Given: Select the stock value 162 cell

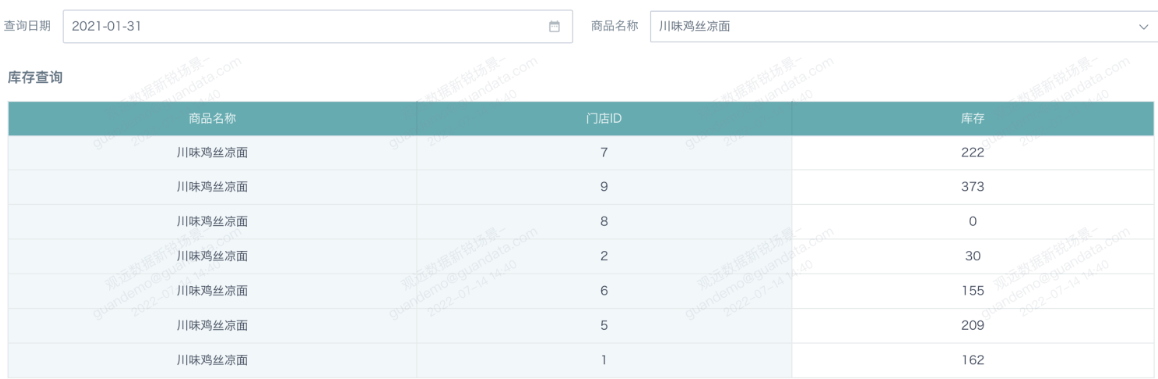Looking at the screenshot, I should [x=973, y=361].
